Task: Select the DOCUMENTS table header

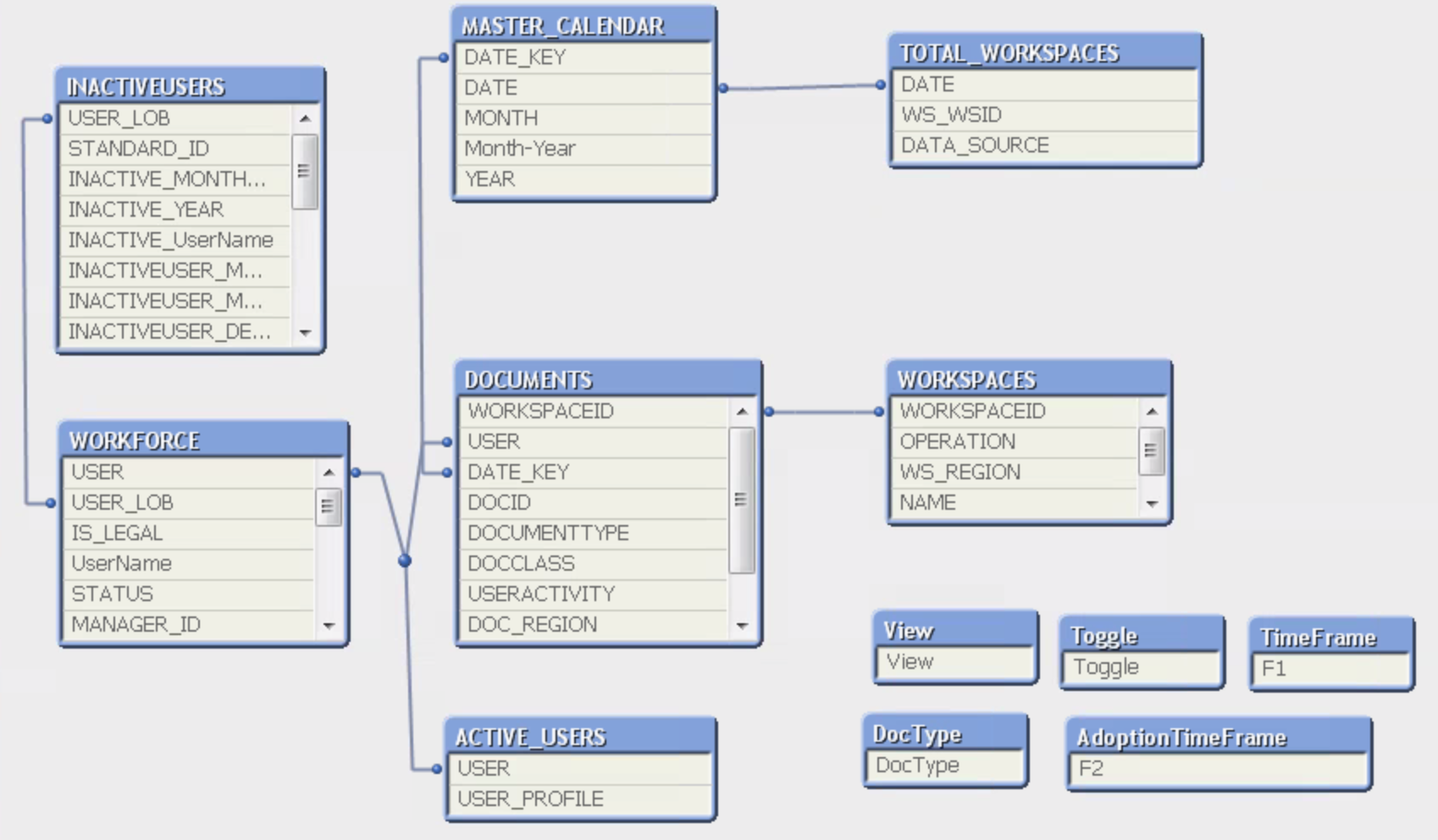Action: pyautogui.click(x=608, y=379)
